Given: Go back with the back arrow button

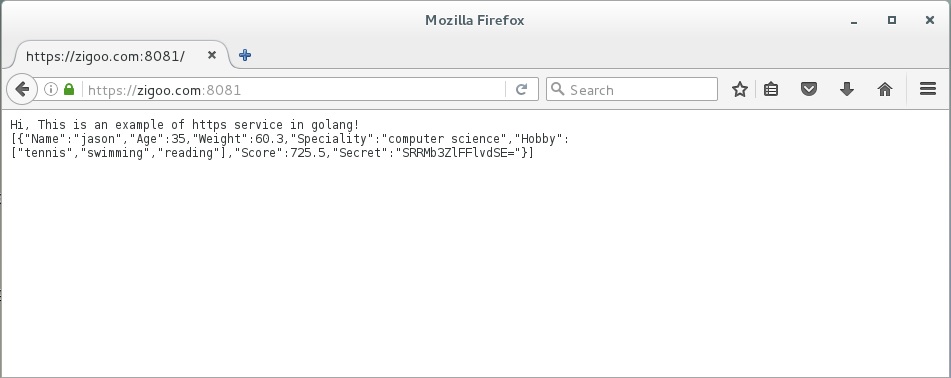Looking at the screenshot, I should click(x=22, y=89).
